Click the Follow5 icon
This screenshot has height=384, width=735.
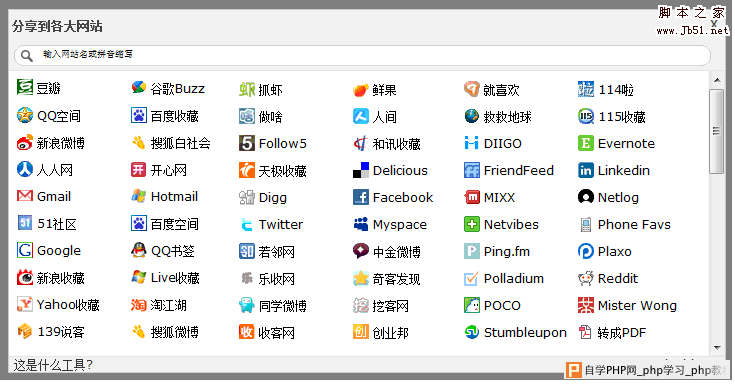[247, 143]
